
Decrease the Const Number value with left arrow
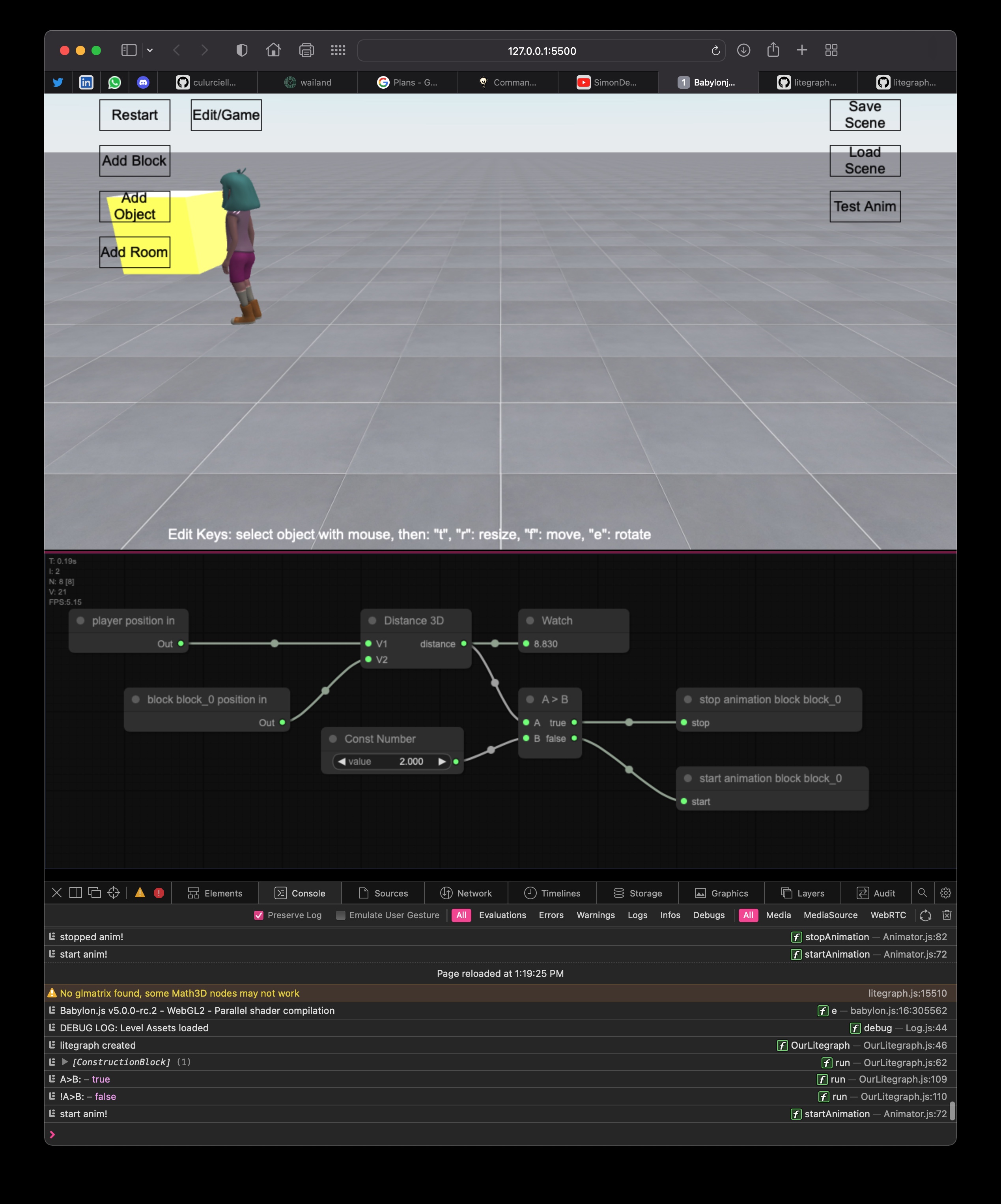click(x=342, y=761)
